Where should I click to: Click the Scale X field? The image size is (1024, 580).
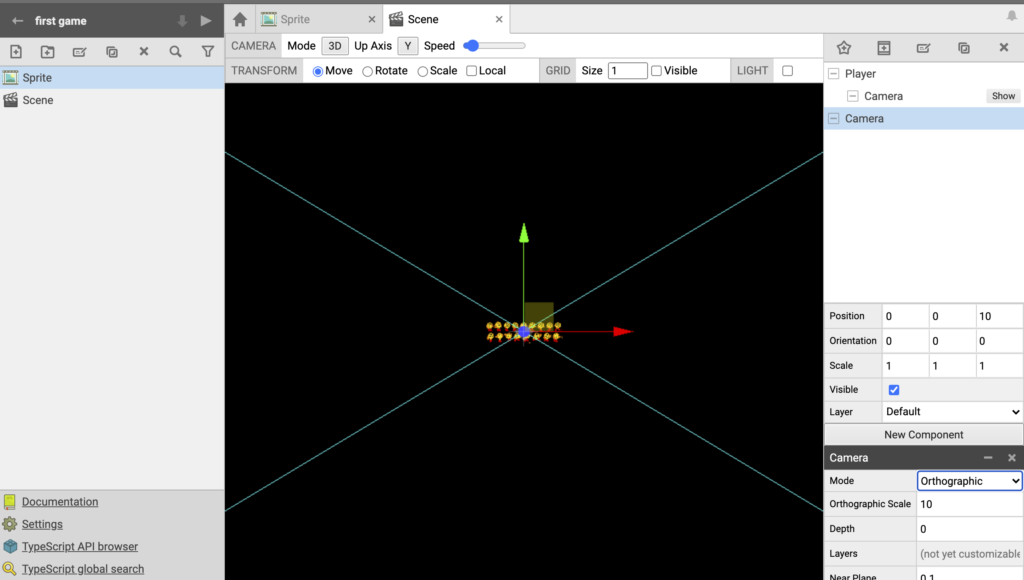pyautogui.click(x=906, y=366)
